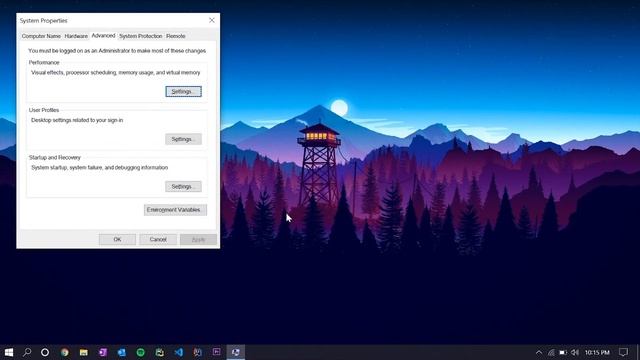640x360 pixels.
Task: Open Startup and Recovery Settings button
Action: click(x=183, y=187)
